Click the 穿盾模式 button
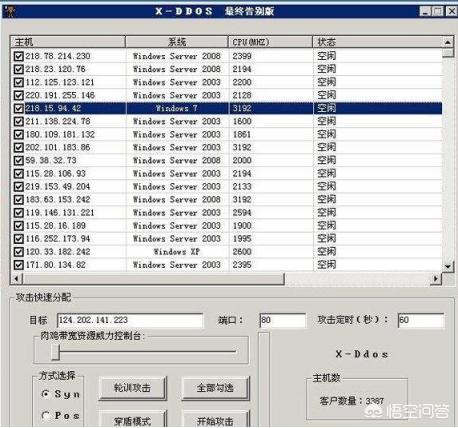Screen dimensions: 458x428 [x=132, y=419]
